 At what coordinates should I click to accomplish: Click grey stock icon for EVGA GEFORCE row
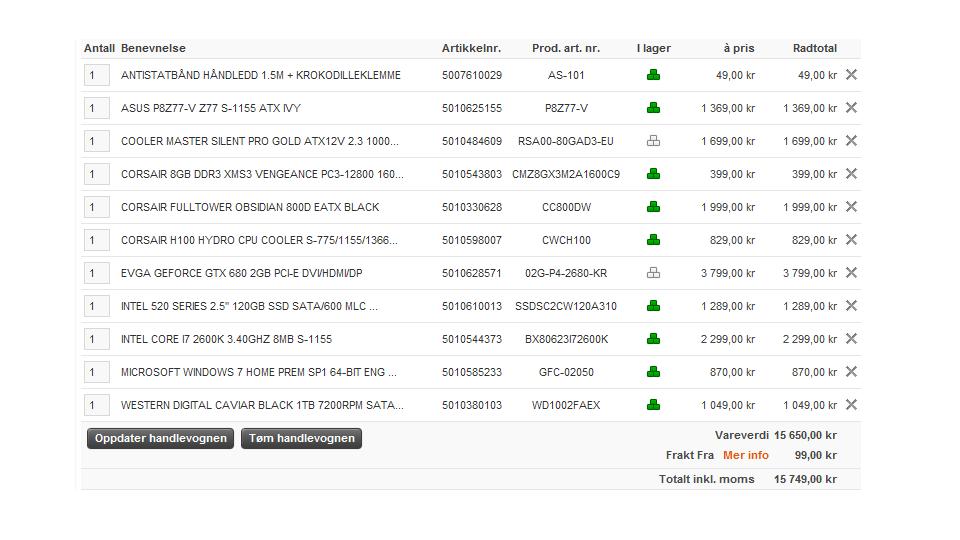click(x=653, y=273)
